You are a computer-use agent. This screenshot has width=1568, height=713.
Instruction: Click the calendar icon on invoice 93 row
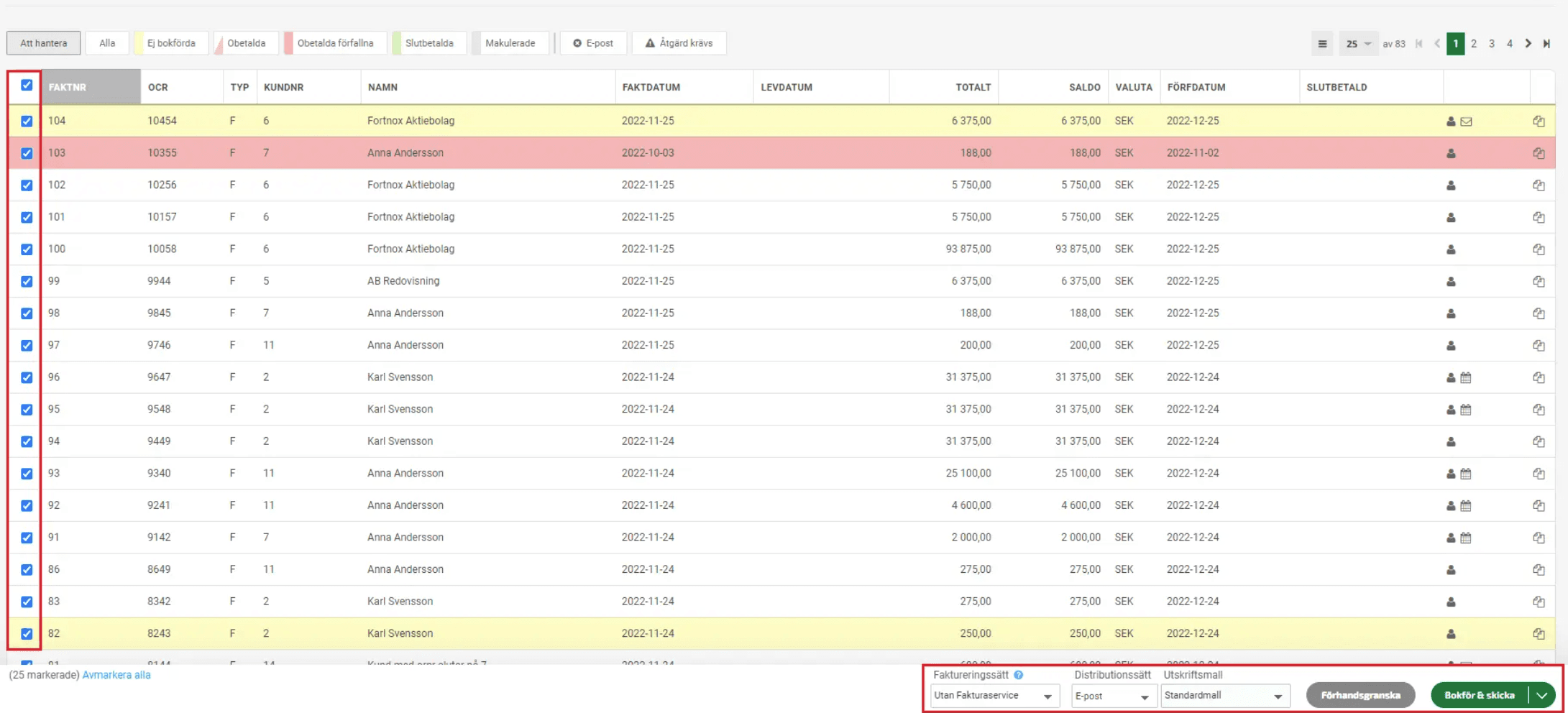(x=1466, y=474)
